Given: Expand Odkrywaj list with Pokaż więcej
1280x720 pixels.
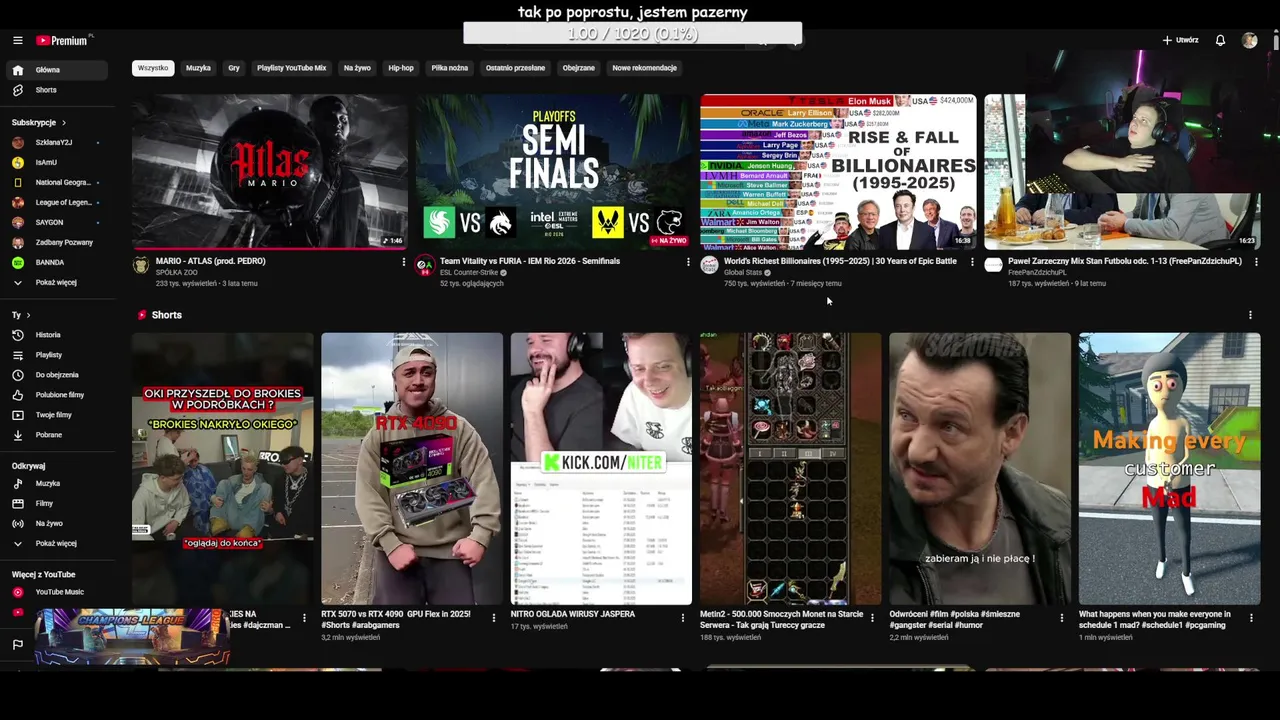Looking at the screenshot, I should tap(55, 543).
